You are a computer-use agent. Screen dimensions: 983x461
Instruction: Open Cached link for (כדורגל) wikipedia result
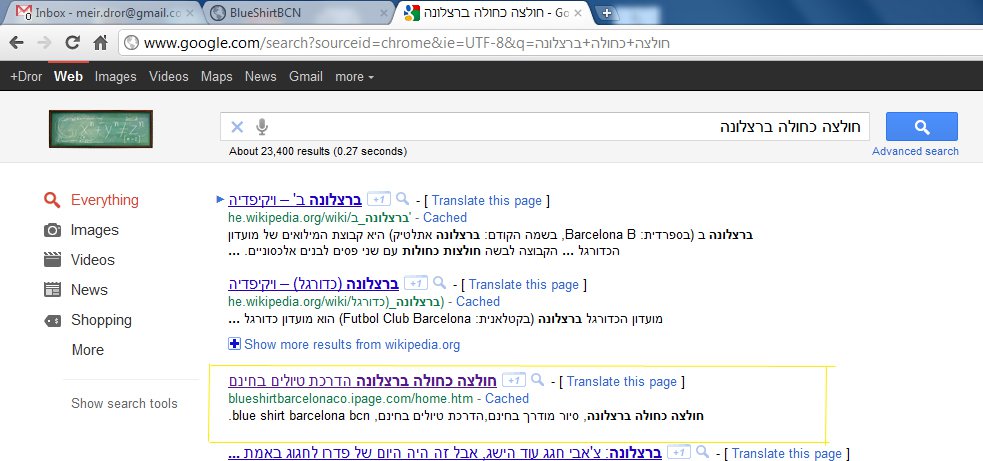(478, 302)
